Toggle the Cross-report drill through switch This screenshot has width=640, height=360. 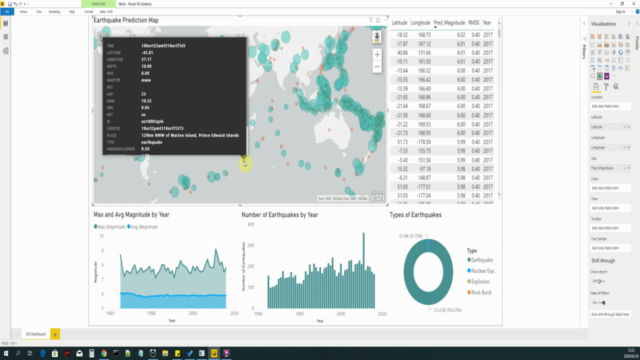point(601,281)
